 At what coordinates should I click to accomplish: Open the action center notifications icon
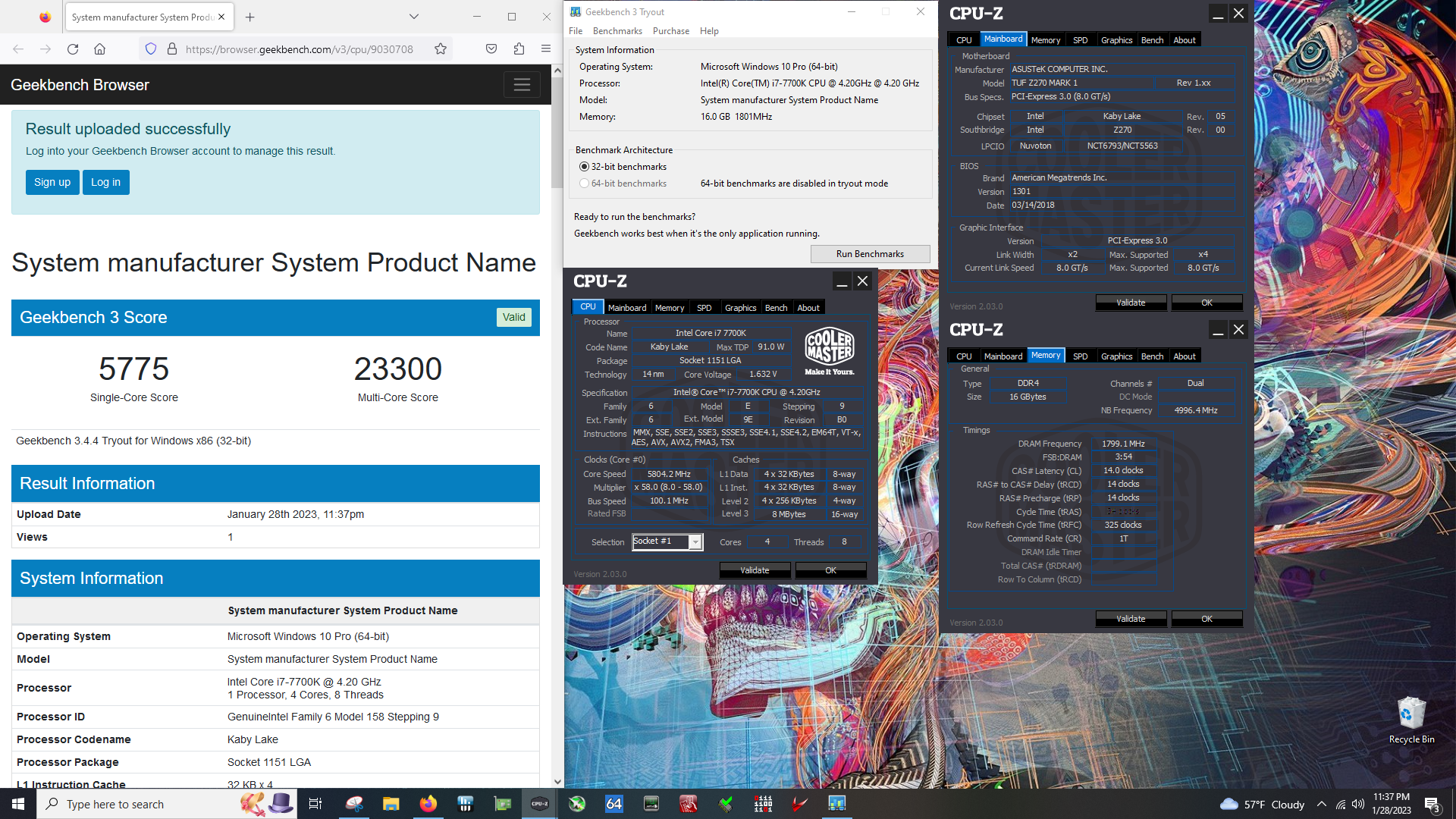tap(1432, 805)
